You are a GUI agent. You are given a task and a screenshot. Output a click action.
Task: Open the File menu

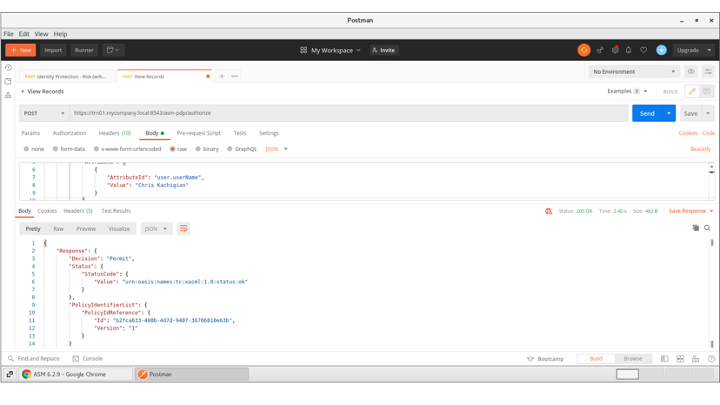tap(8, 34)
